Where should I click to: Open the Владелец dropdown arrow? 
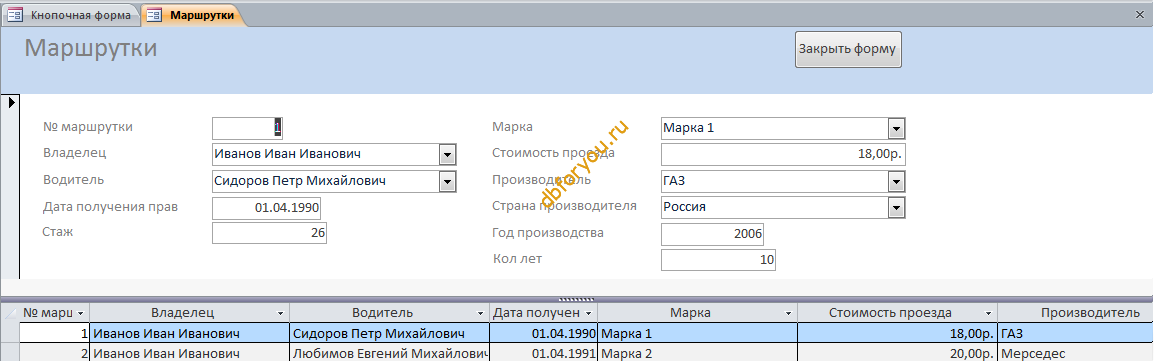tap(447, 154)
